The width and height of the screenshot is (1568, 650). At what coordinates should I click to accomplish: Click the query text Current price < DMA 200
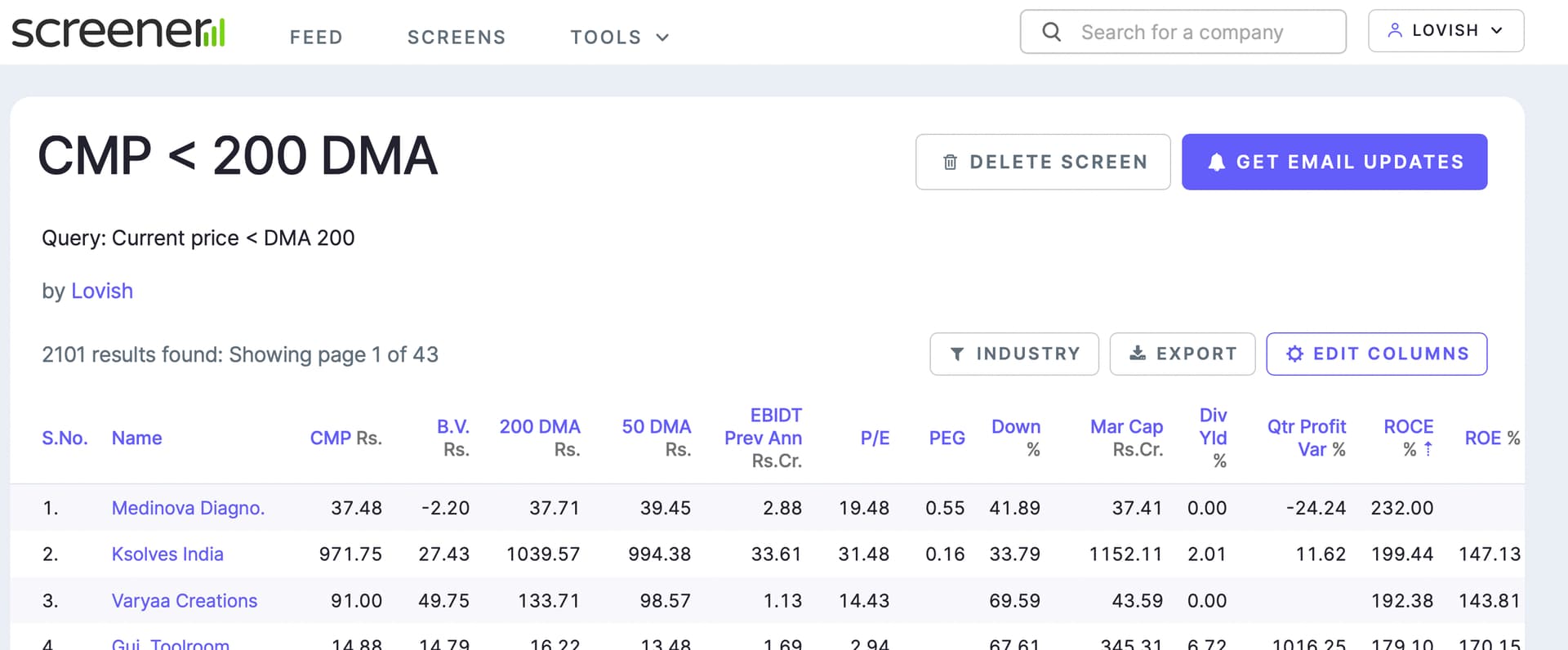click(234, 238)
